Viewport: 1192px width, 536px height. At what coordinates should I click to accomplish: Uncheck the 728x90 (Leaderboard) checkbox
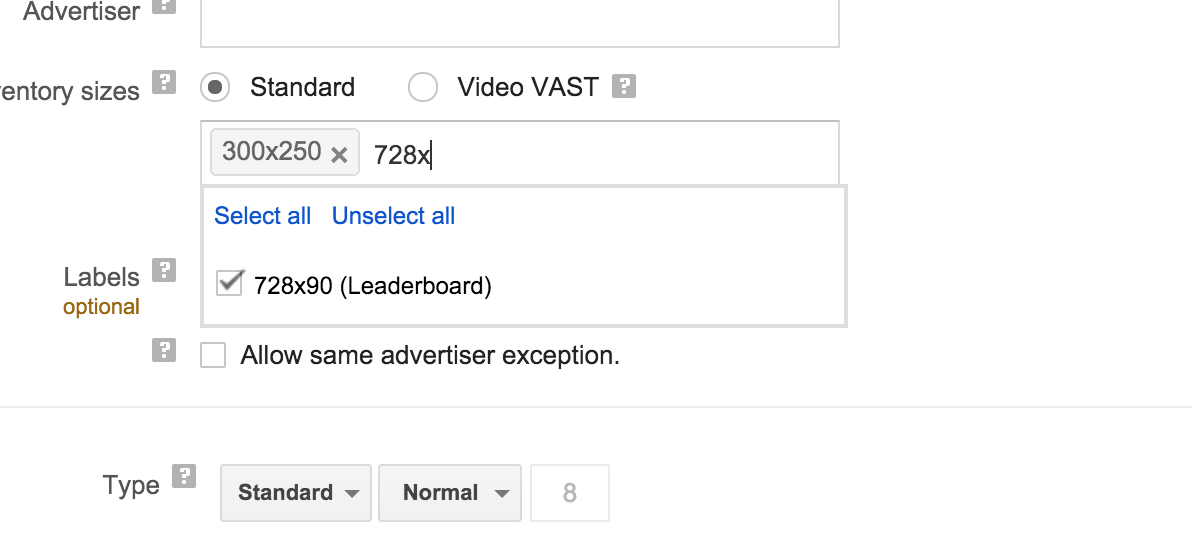point(230,285)
